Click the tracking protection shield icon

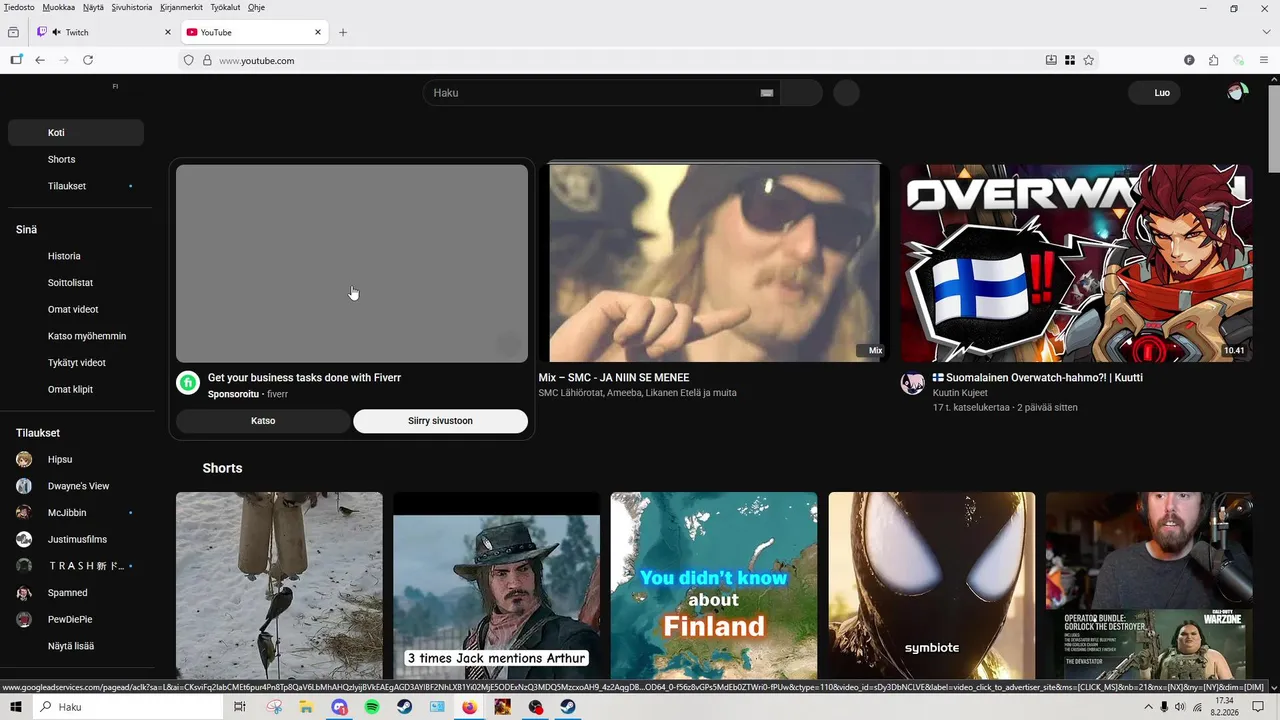point(188,60)
